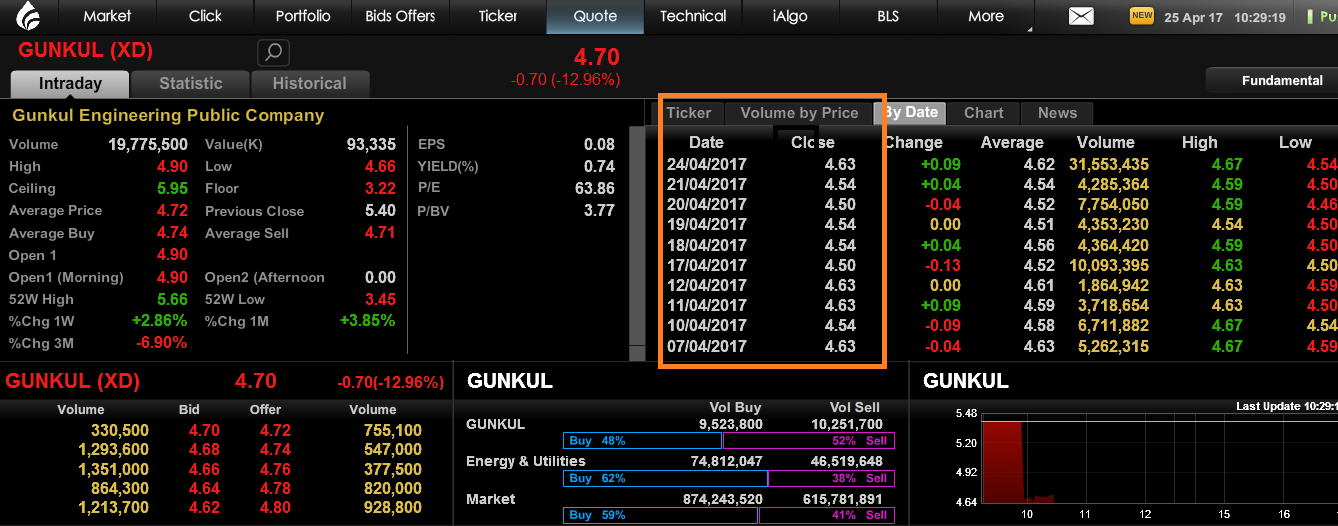Select the 12/04/2017 row date
This screenshot has width=1338, height=526.
[706, 285]
